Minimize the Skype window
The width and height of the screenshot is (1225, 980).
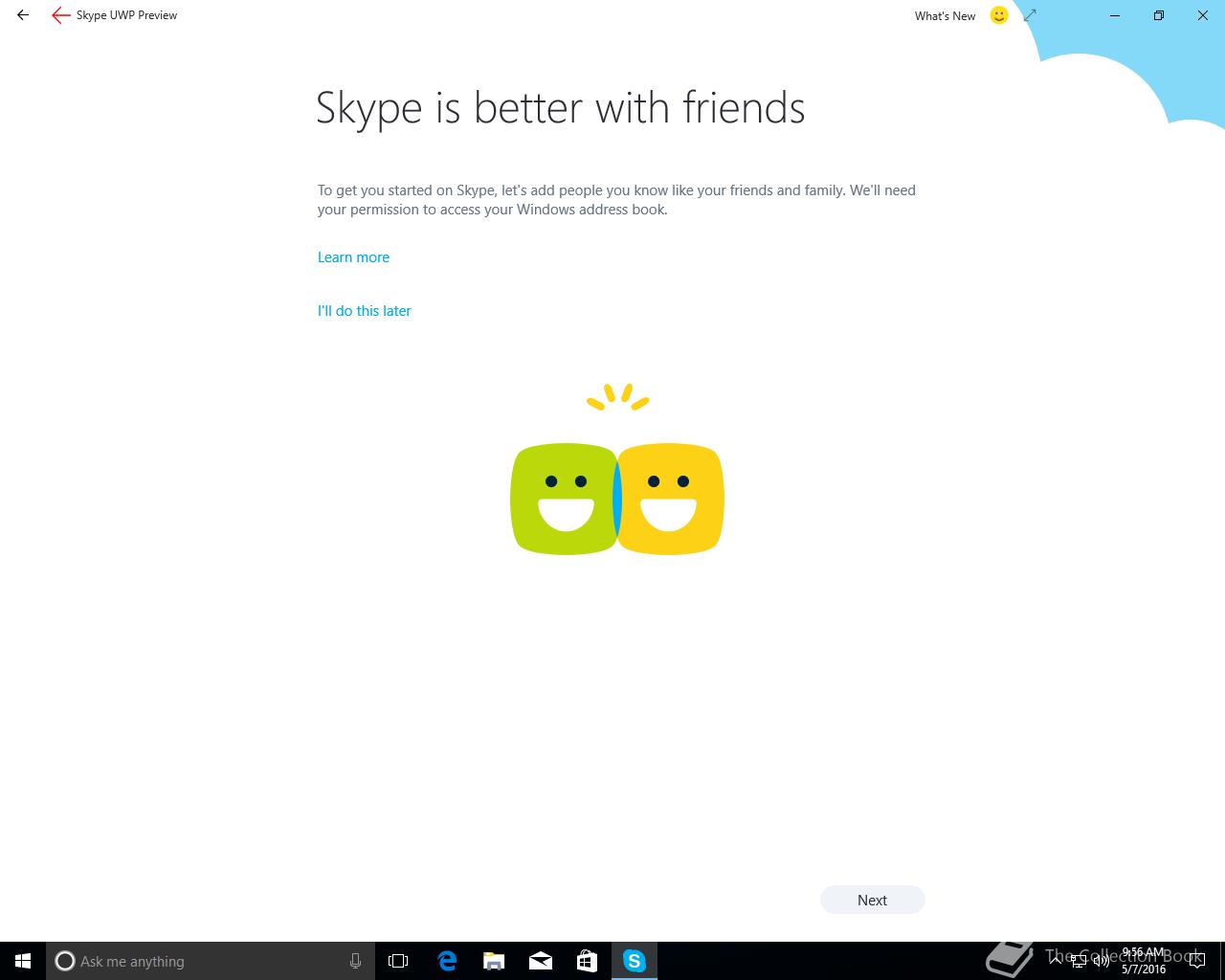1115,15
